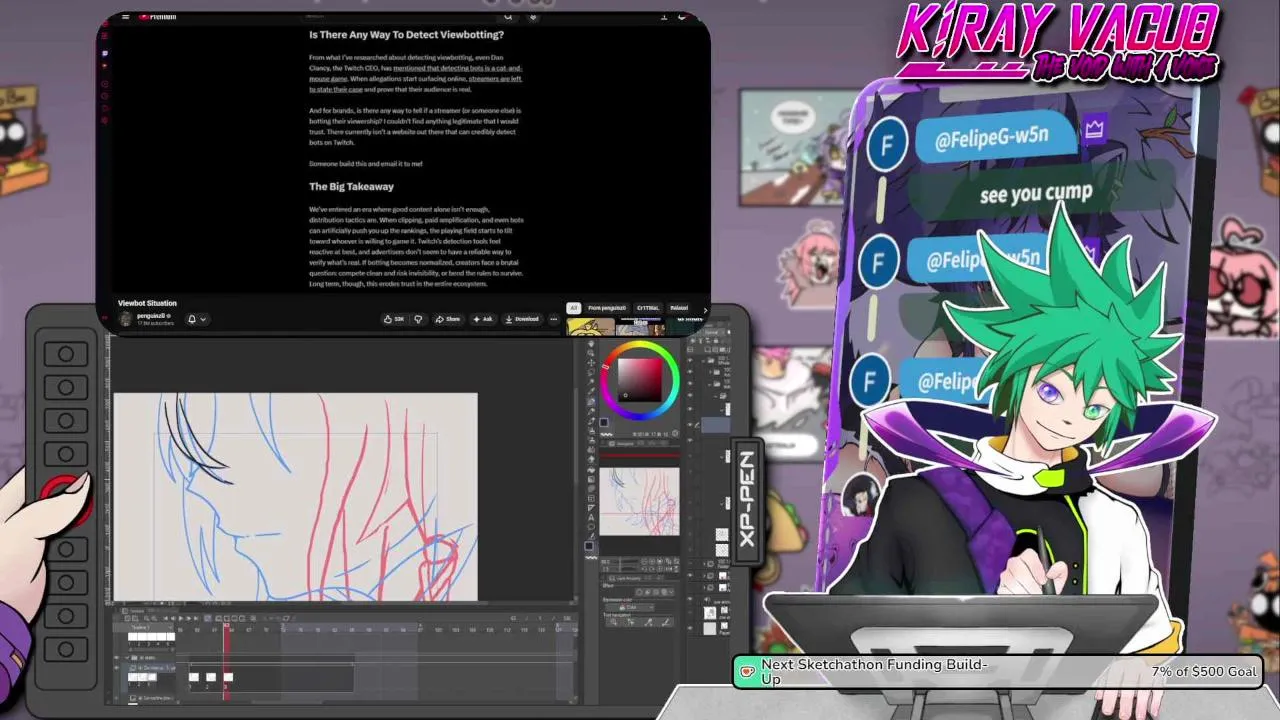The height and width of the screenshot is (720, 1280).
Task: Pick a shade in the color square
Action: tap(640, 380)
